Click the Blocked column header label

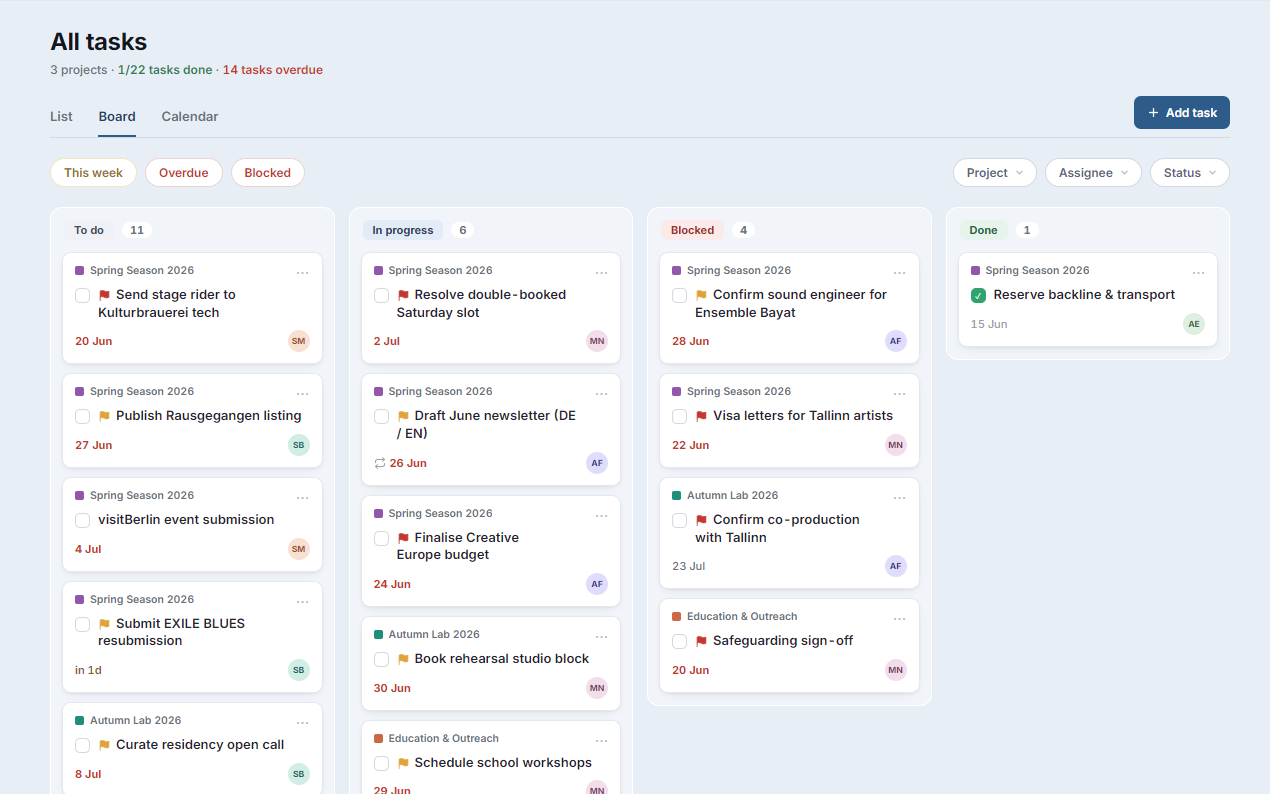point(692,230)
